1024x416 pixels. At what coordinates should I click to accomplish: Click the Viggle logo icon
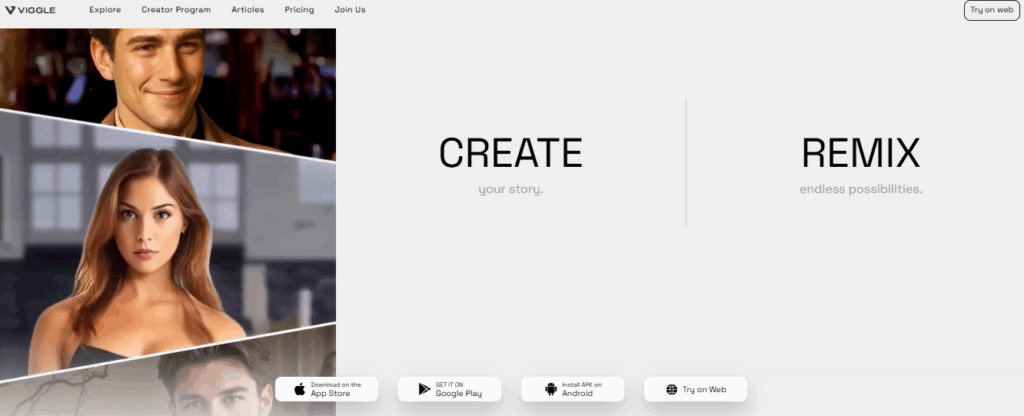coord(10,10)
